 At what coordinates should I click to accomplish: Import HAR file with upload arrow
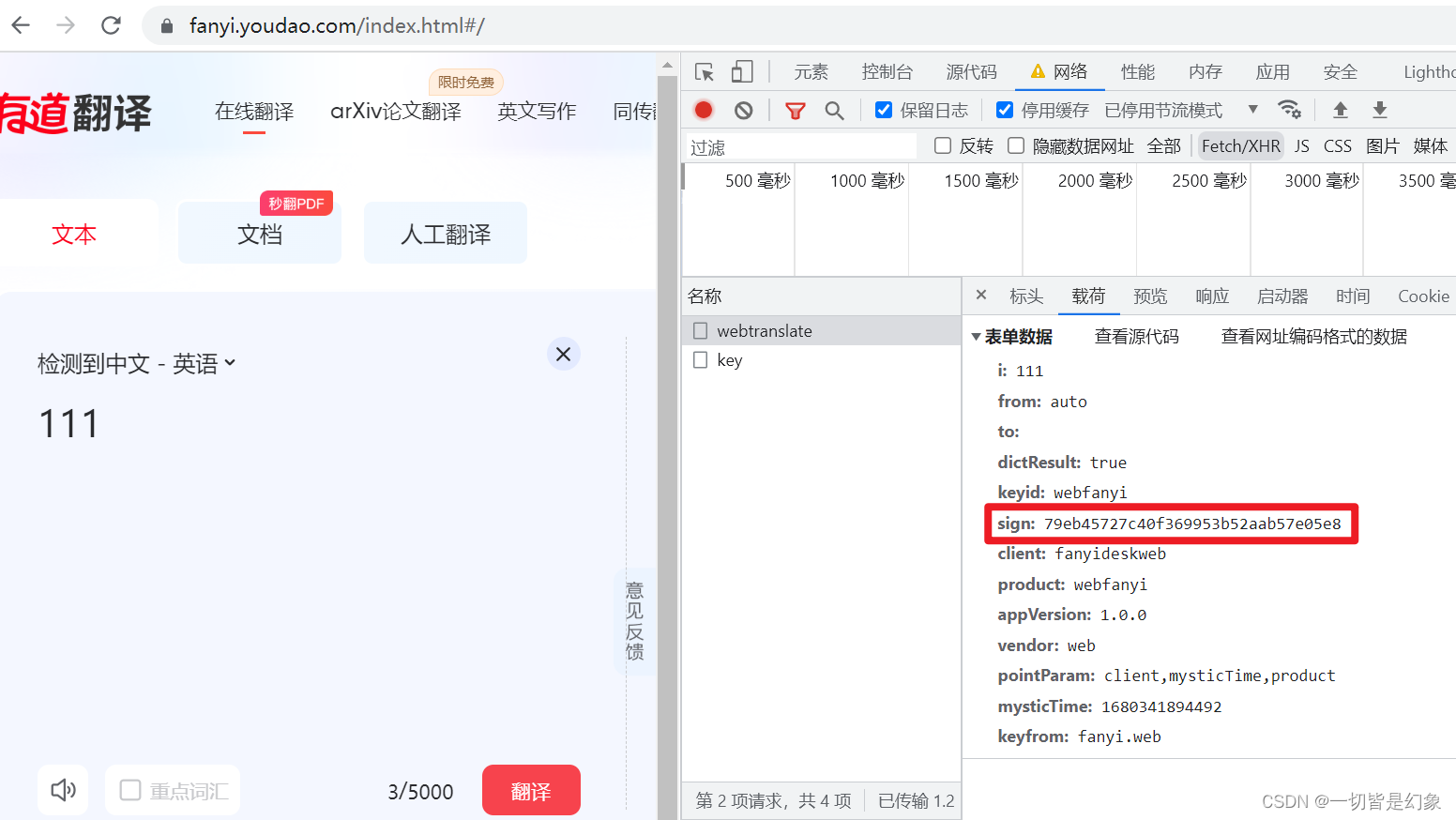pos(1341,110)
